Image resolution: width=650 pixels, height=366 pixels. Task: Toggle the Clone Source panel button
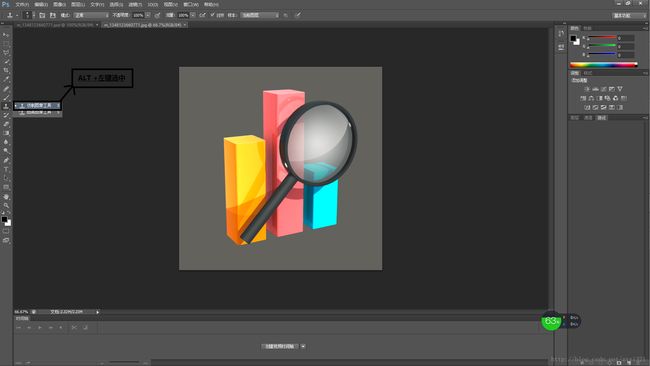coord(53,15)
